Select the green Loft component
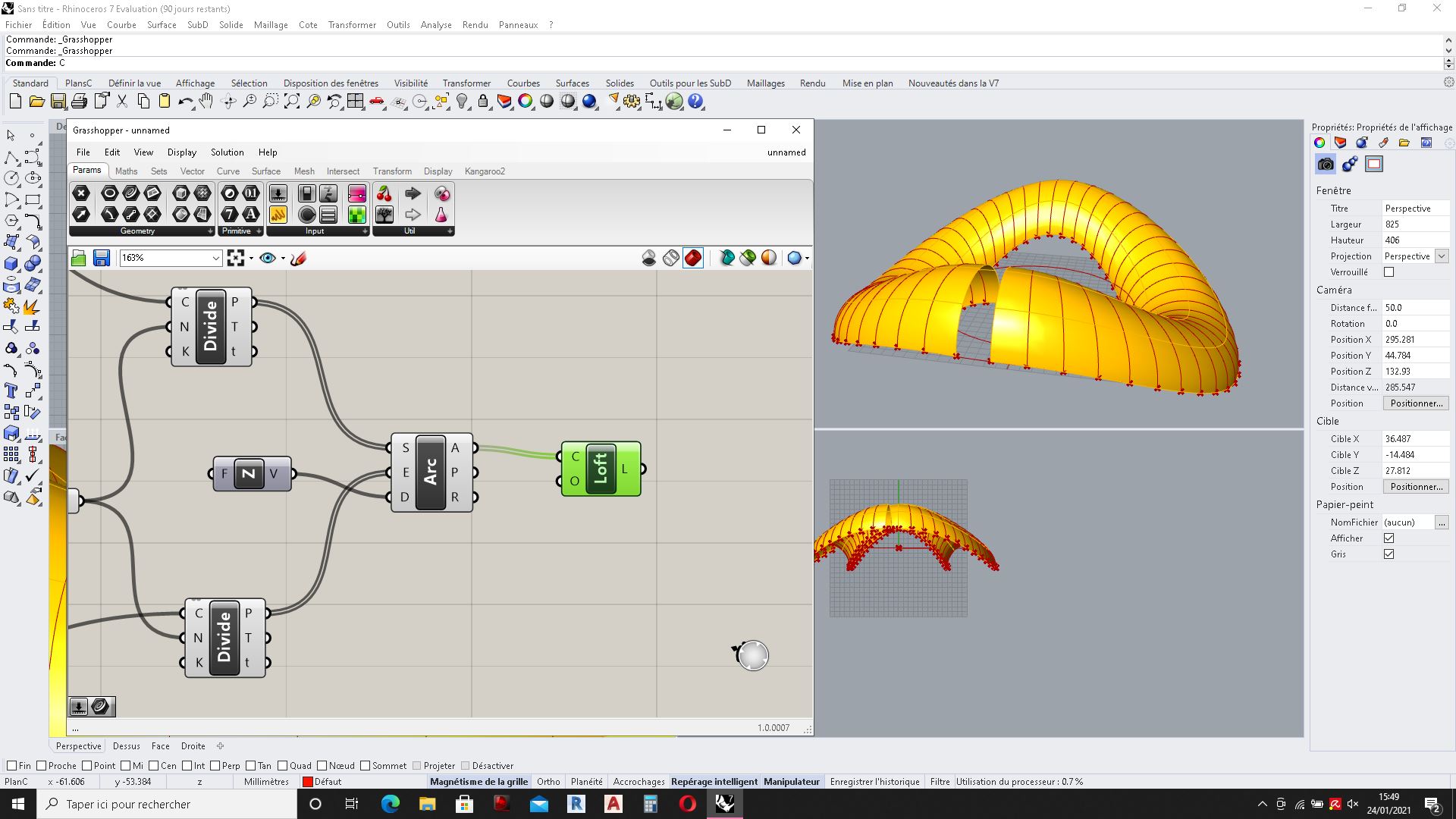This screenshot has height=819, width=1456. tap(601, 469)
